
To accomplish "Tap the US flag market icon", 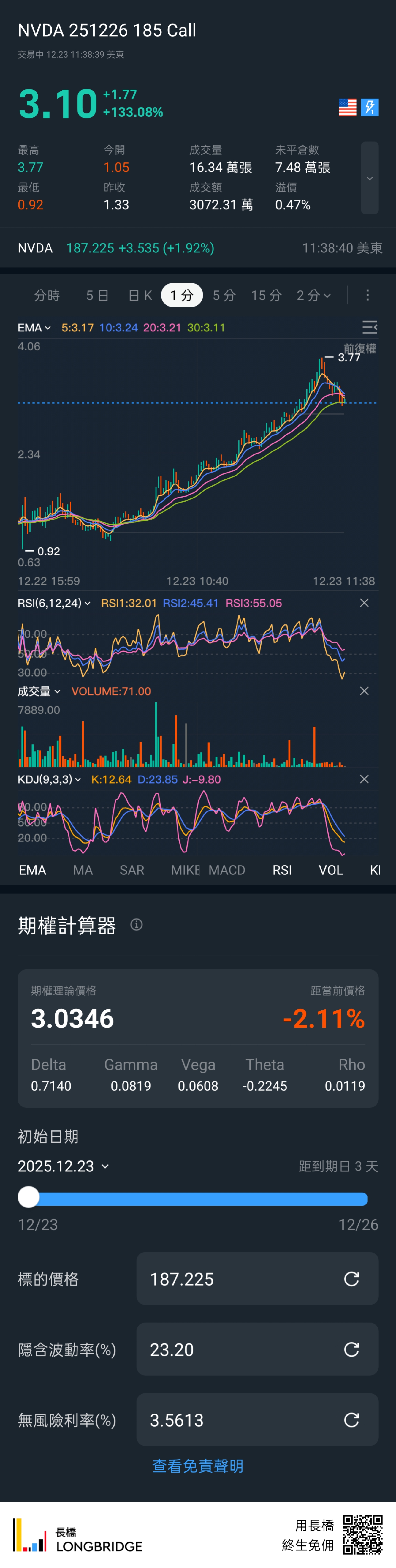I will click(347, 107).
